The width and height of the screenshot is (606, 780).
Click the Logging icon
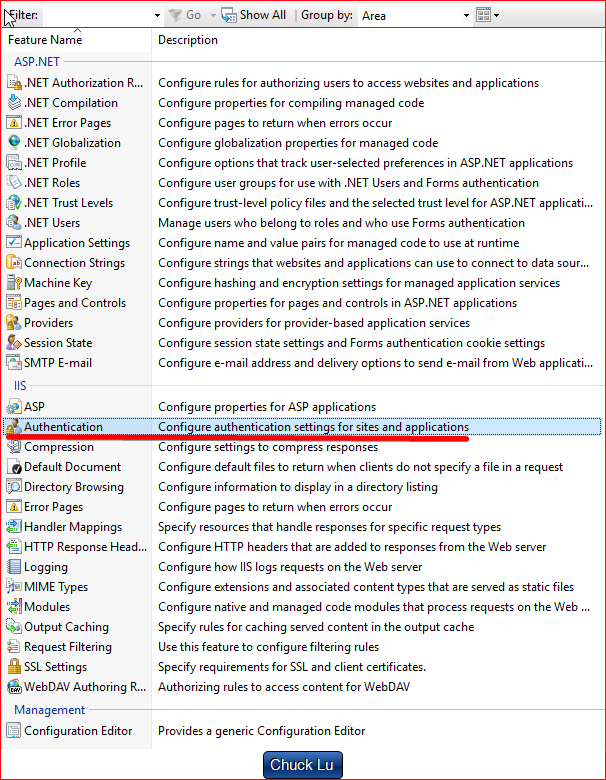point(14,567)
